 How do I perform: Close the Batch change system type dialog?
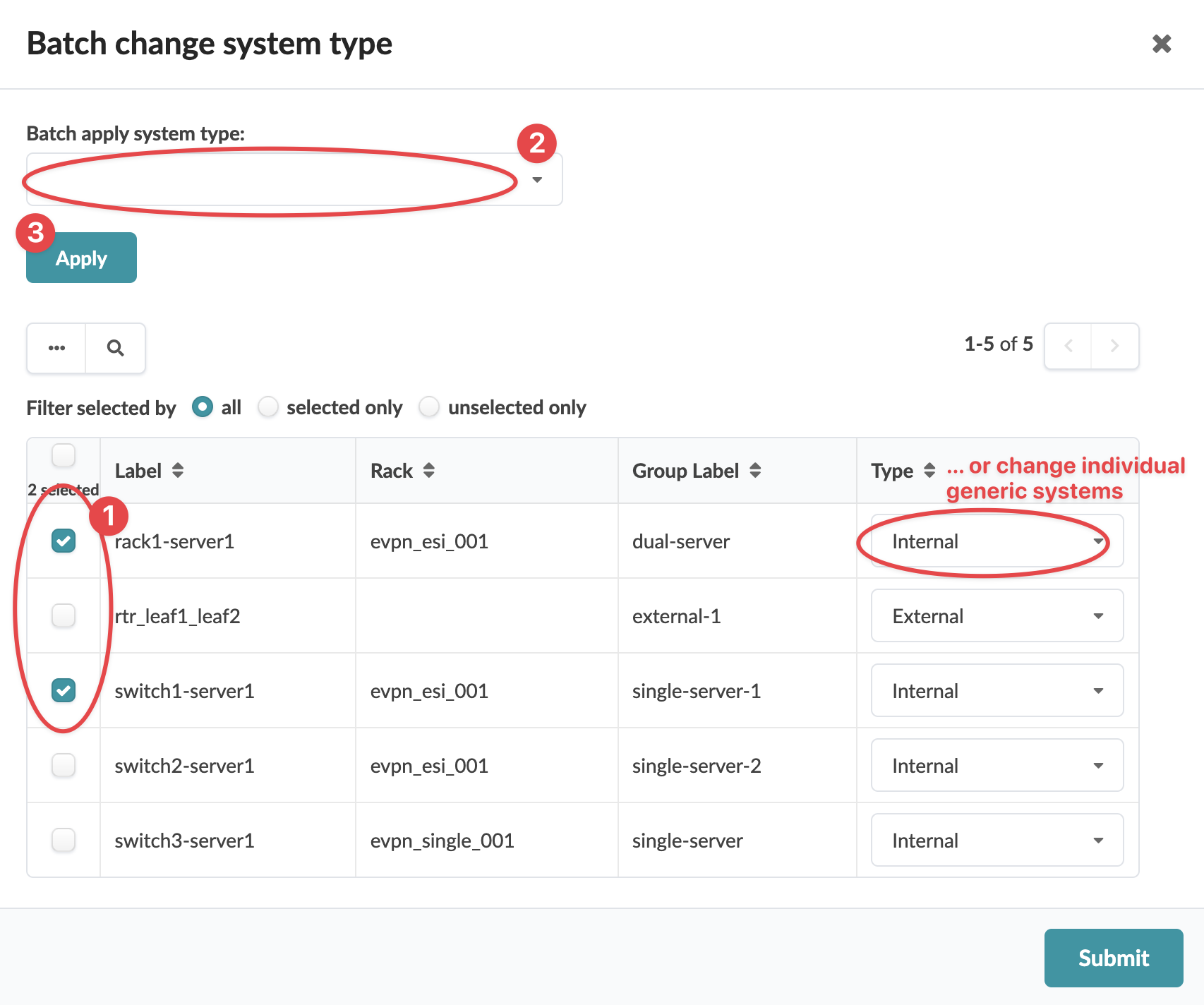[x=1161, y=44]
